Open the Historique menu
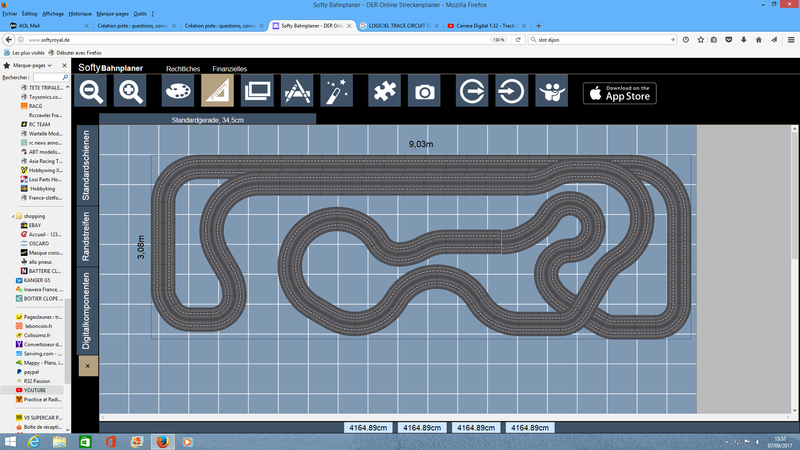 pyautogui.click(x=82, y=14)
